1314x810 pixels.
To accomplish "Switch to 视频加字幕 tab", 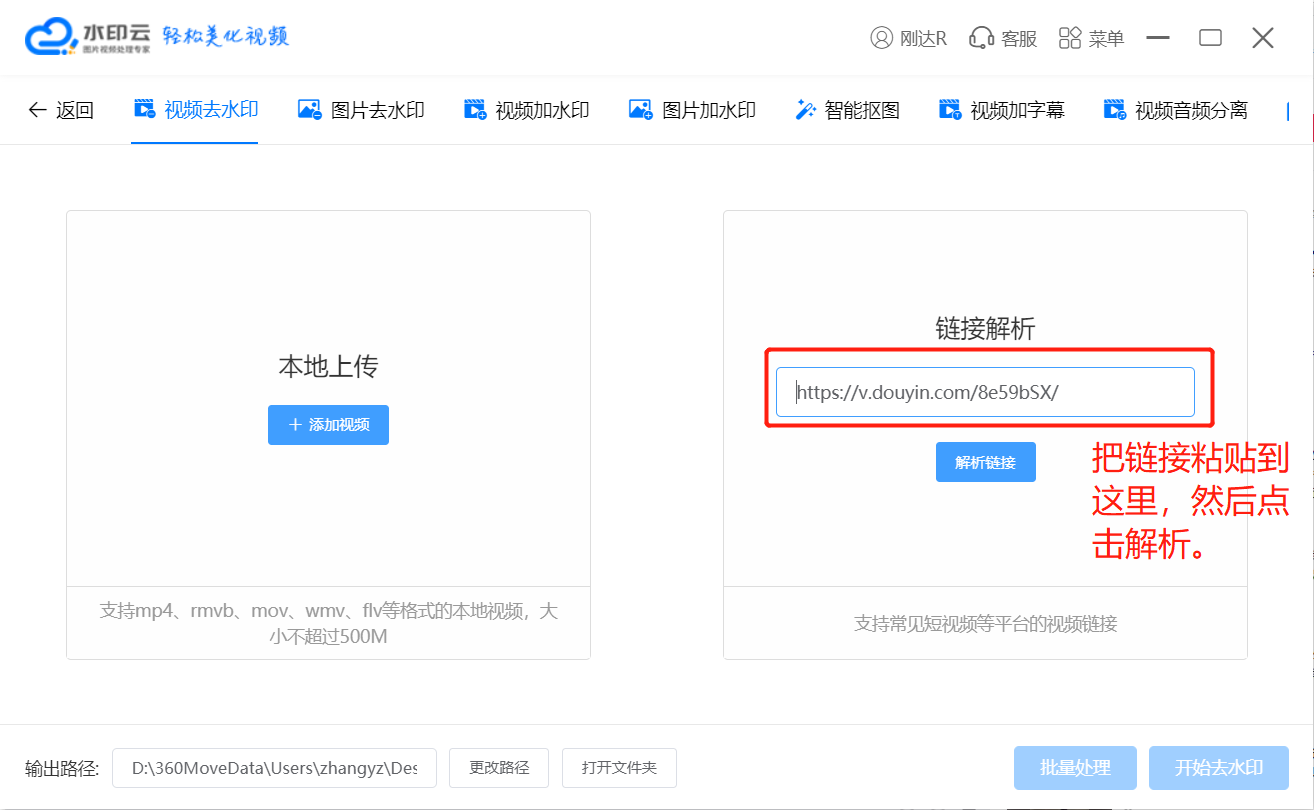I will coord(1002,110).
